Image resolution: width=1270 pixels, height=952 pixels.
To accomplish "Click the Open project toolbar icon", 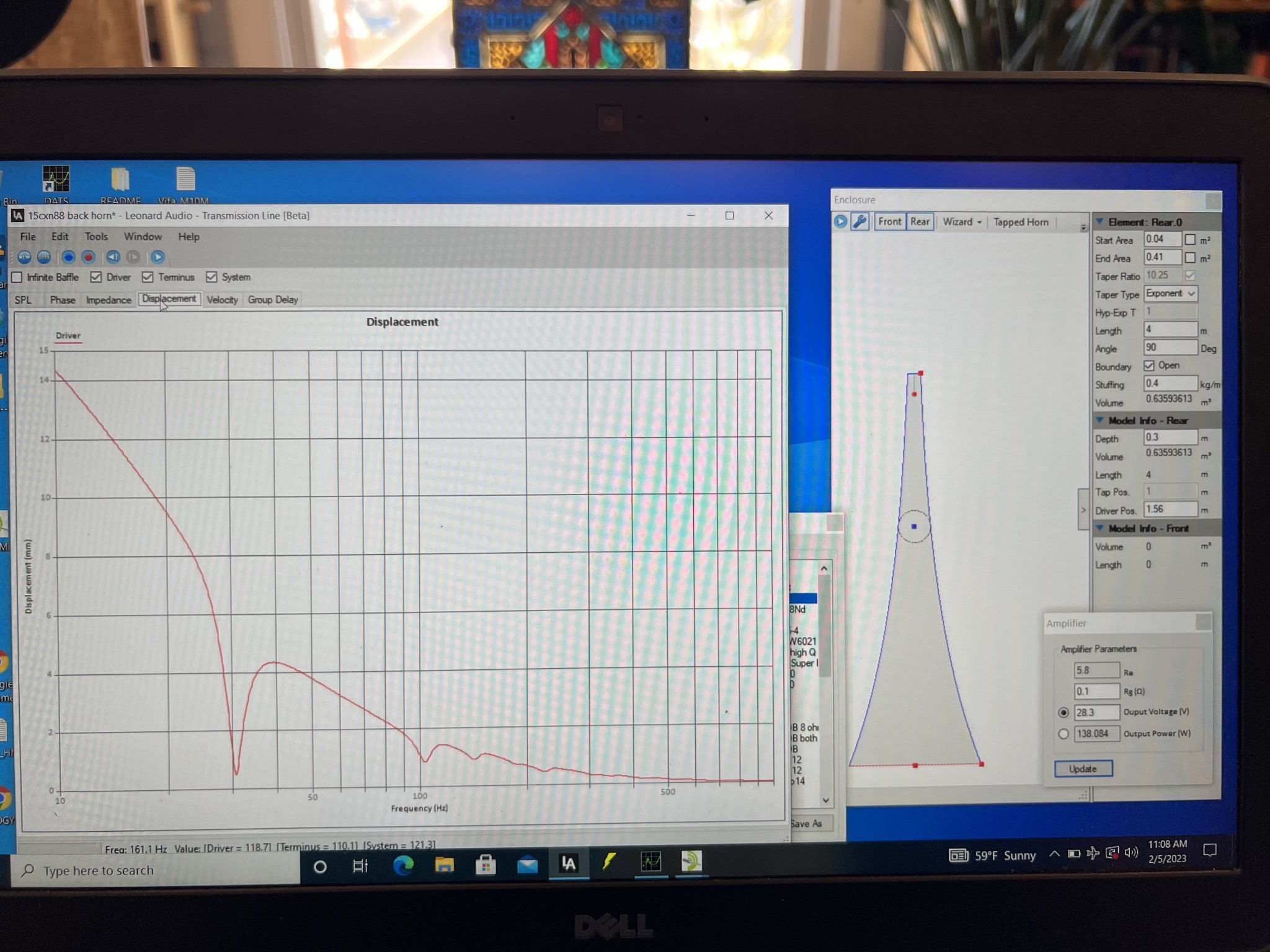I will click(x=44, y=257).
